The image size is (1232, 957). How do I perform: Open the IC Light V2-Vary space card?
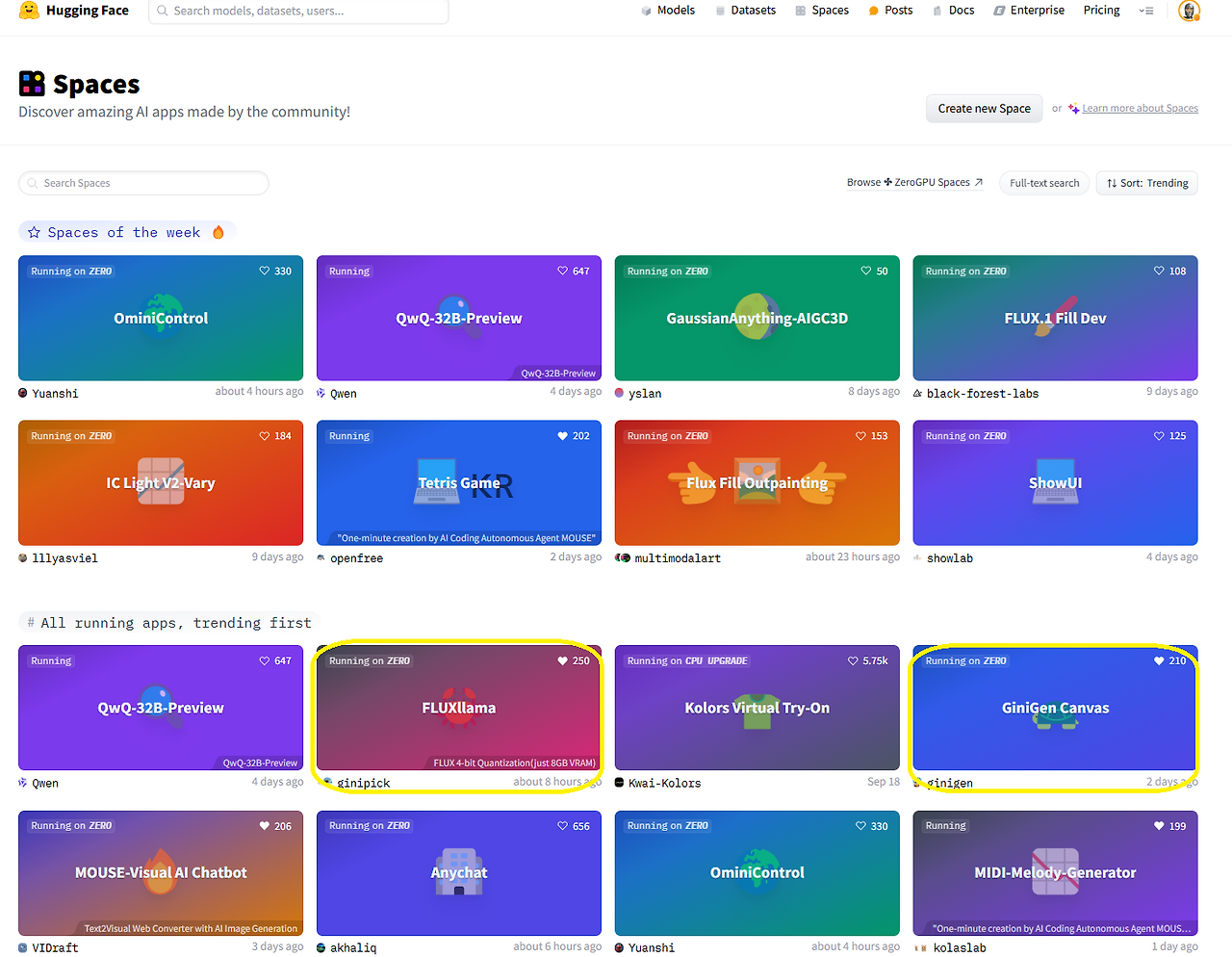(161, 482)
